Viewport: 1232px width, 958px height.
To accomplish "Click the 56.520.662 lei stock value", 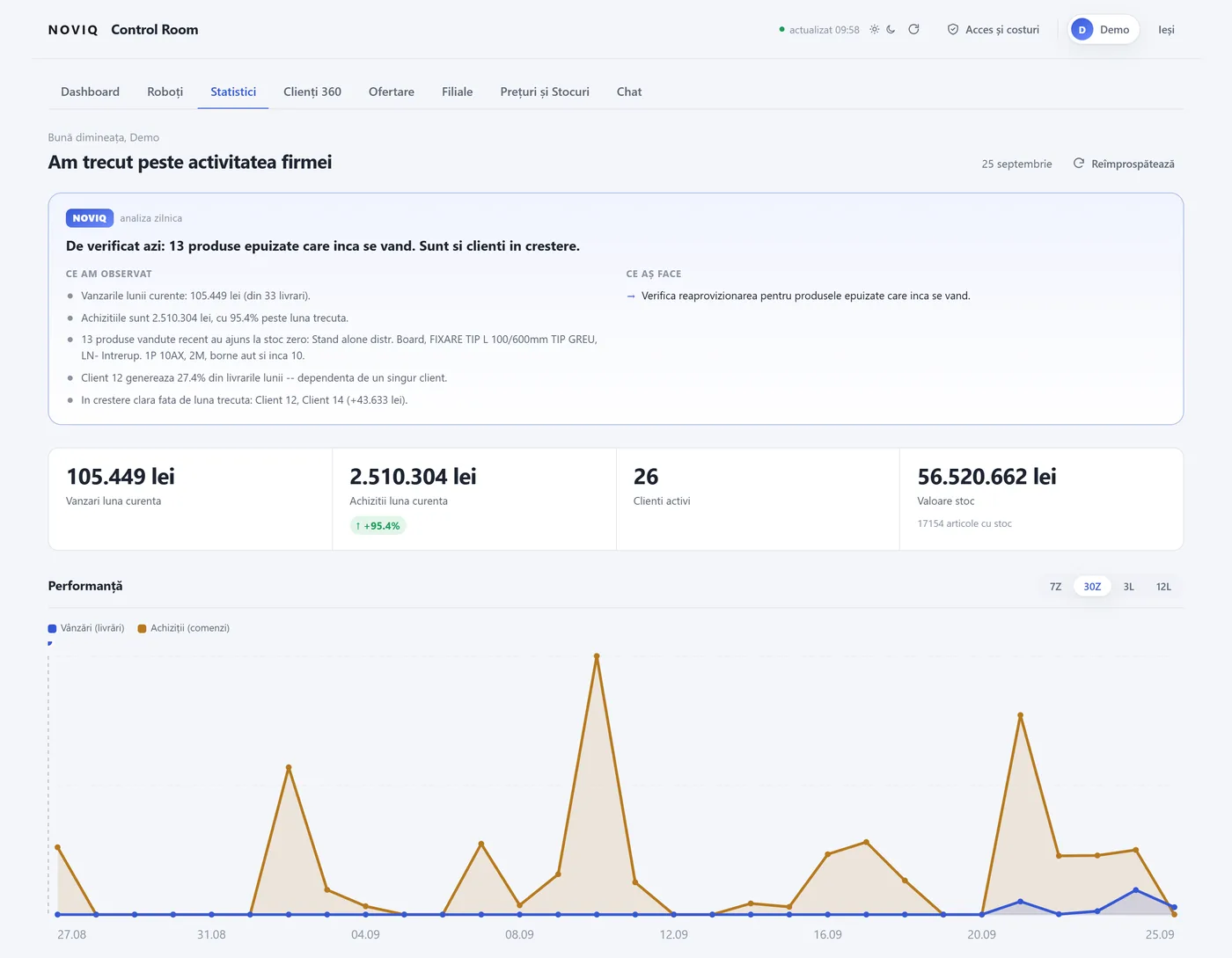I will coord(986,477).
